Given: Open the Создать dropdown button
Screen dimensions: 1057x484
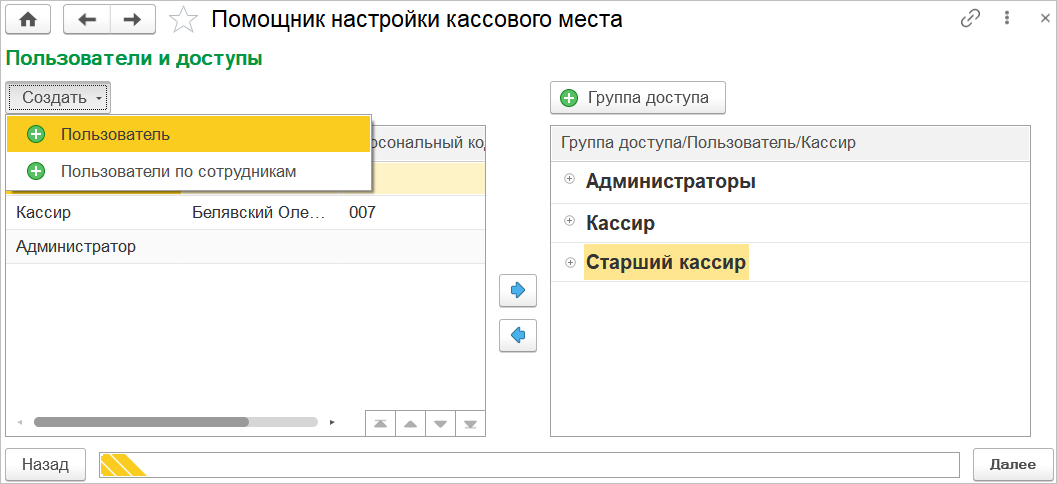Looking at the screenshot, I should click(x=59, y=97).
